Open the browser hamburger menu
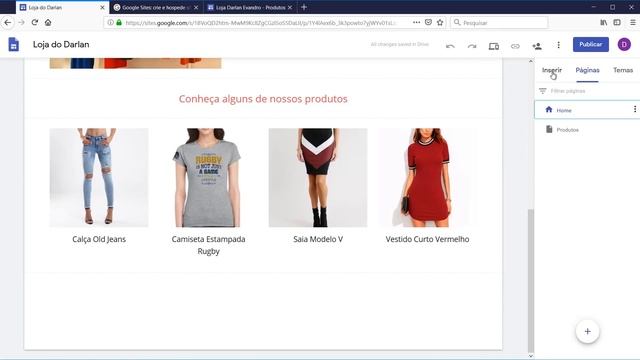Screen dimensions: 640x360 pos(633,22)
